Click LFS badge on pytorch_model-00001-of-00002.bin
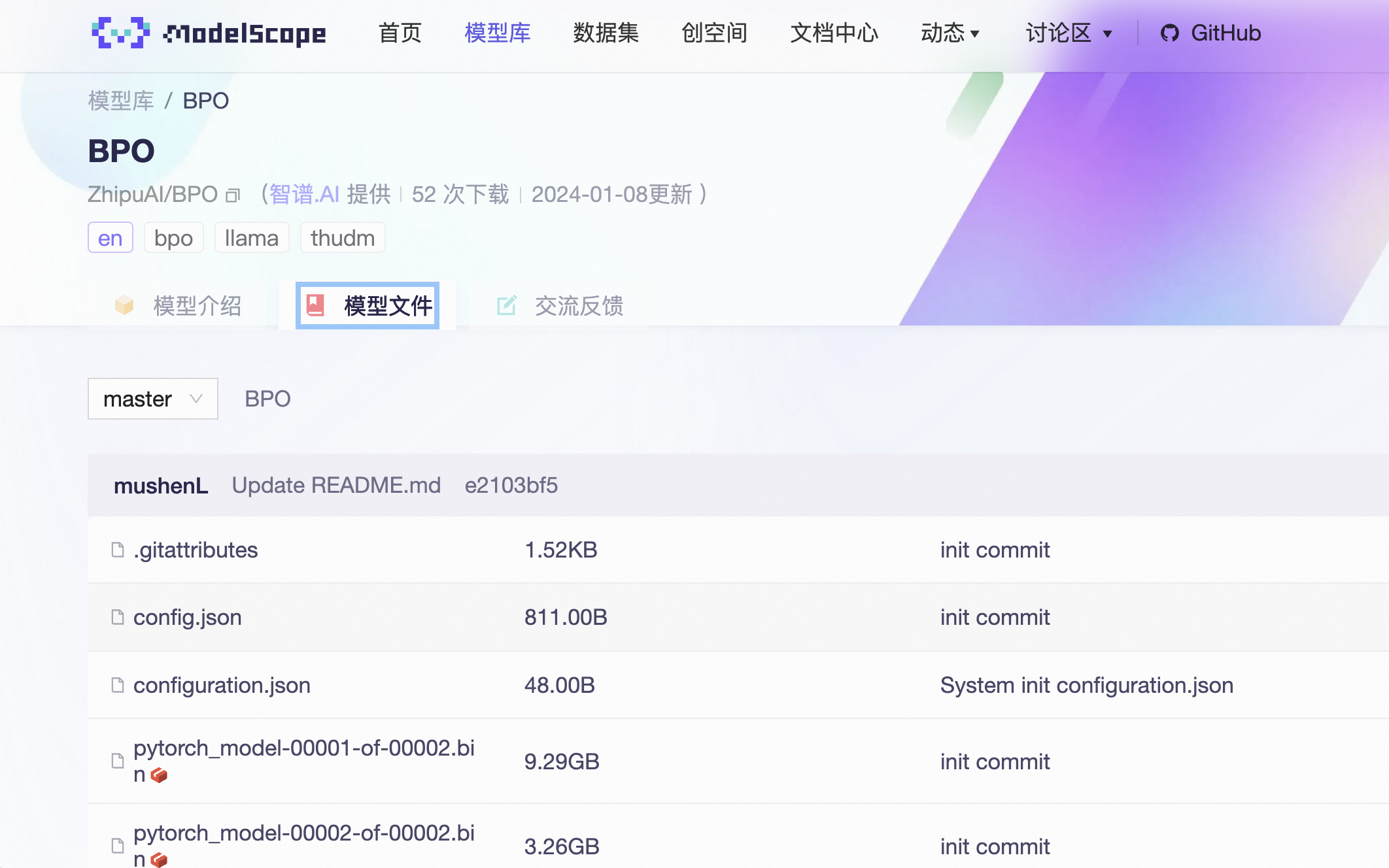 (x=159, y=775)
